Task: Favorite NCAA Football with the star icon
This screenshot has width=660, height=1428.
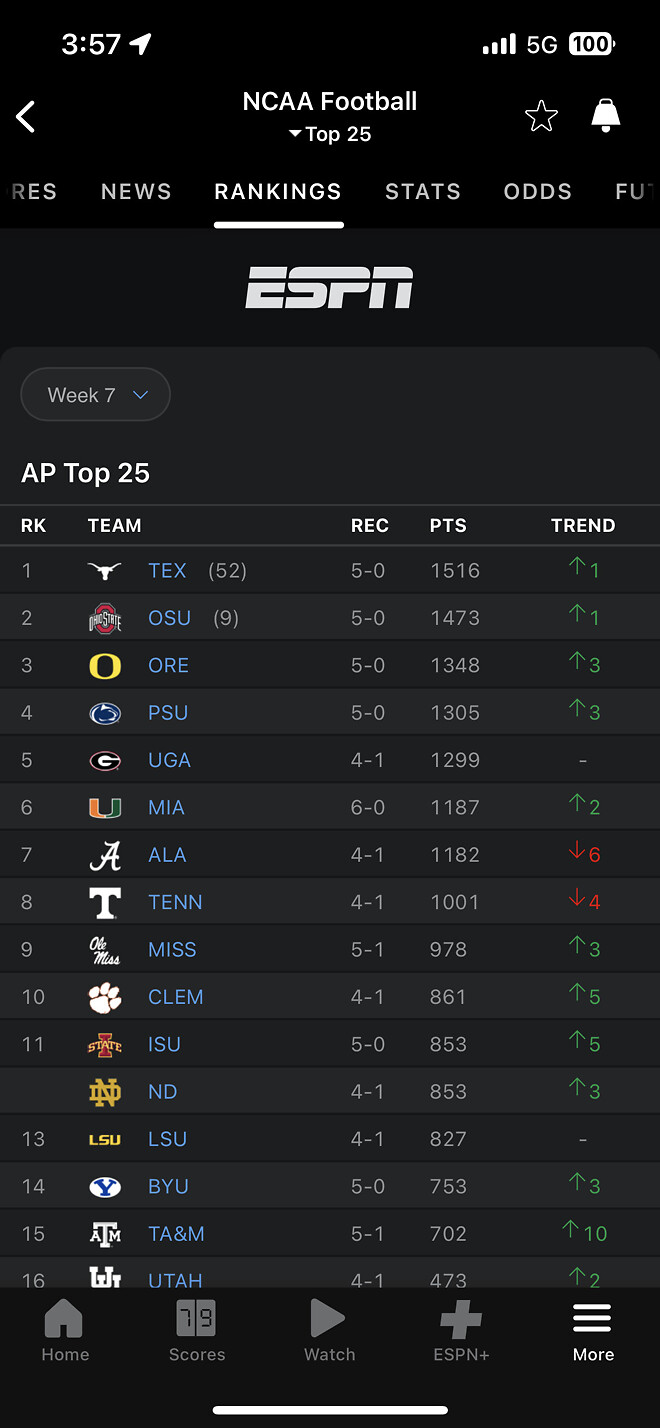Action: tap(541, 115)
